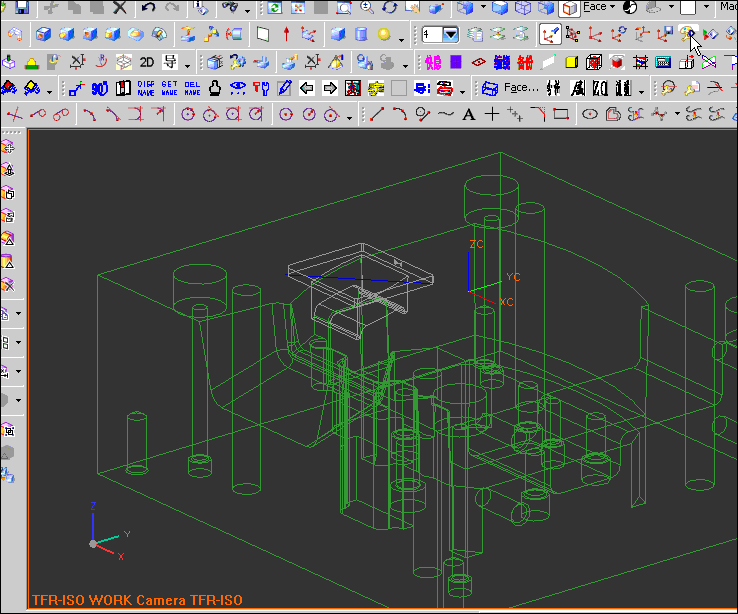Click the SET NAME button

click(169, 88)
